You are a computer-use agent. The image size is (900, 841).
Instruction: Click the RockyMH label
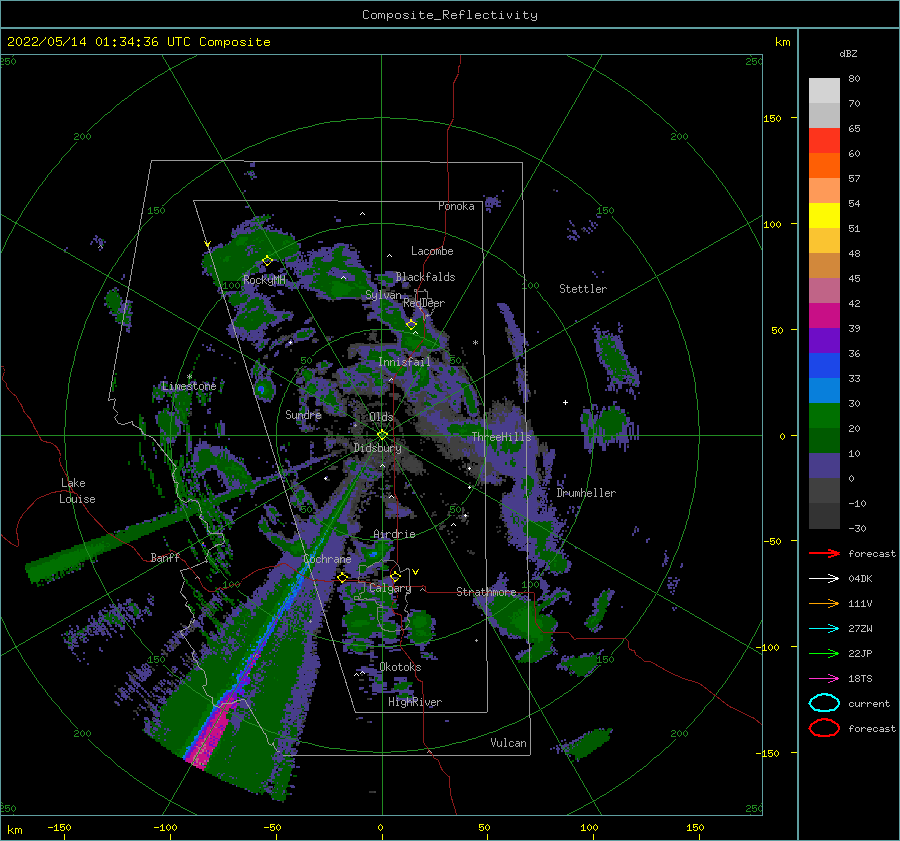264,280
